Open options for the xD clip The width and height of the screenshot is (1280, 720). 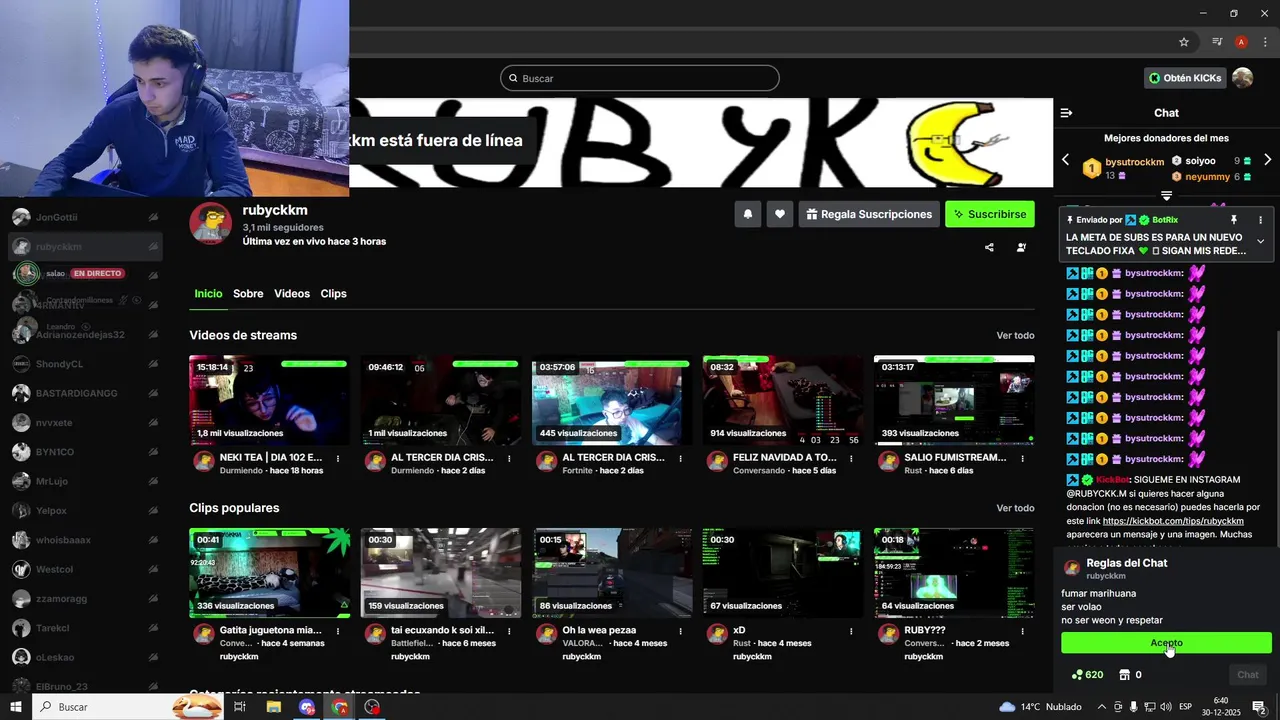coord(851,631)
